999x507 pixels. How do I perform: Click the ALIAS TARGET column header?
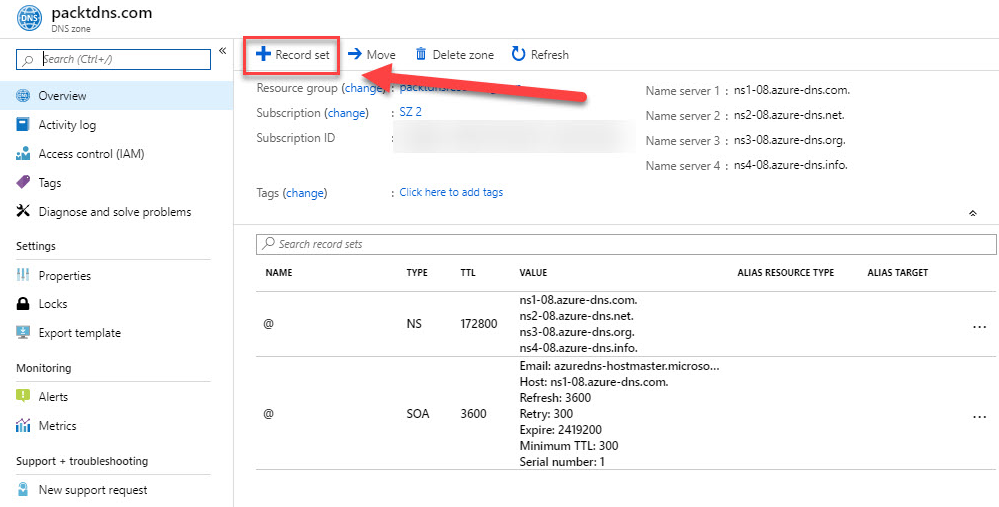click(x=898, y=273)
